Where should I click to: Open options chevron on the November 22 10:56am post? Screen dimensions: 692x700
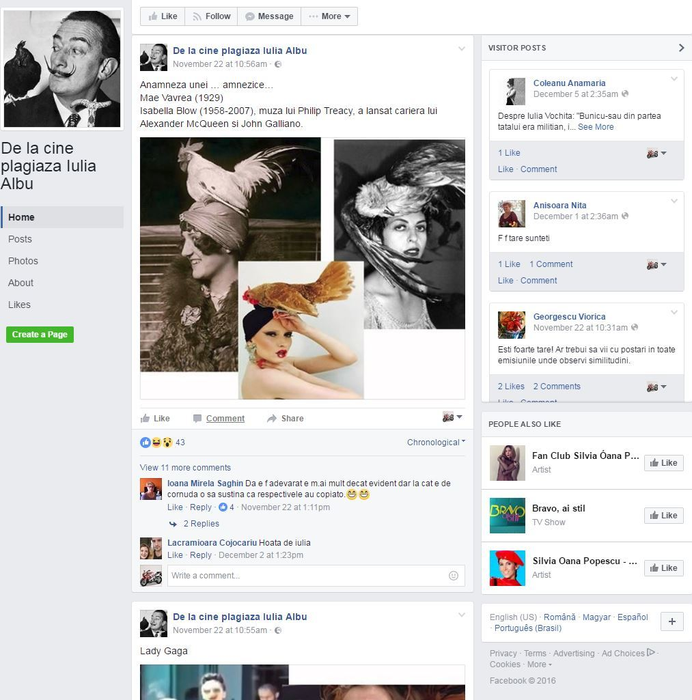[462, 49]
